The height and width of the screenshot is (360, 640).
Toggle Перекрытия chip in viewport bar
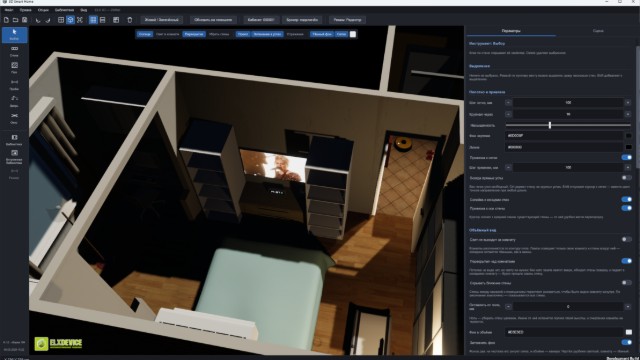(194, 34)
